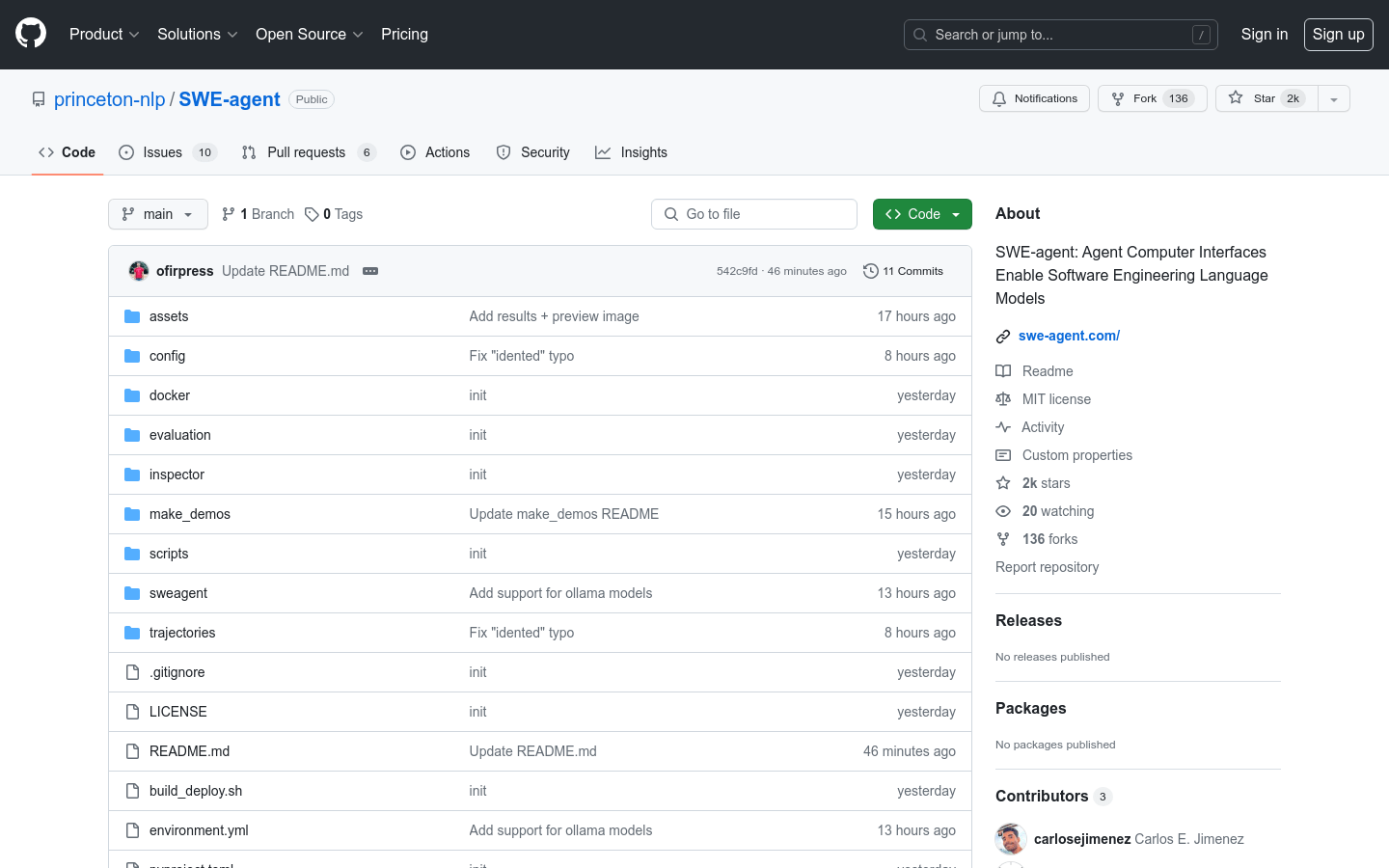Open the assets folder

click(x=169, y=316)
